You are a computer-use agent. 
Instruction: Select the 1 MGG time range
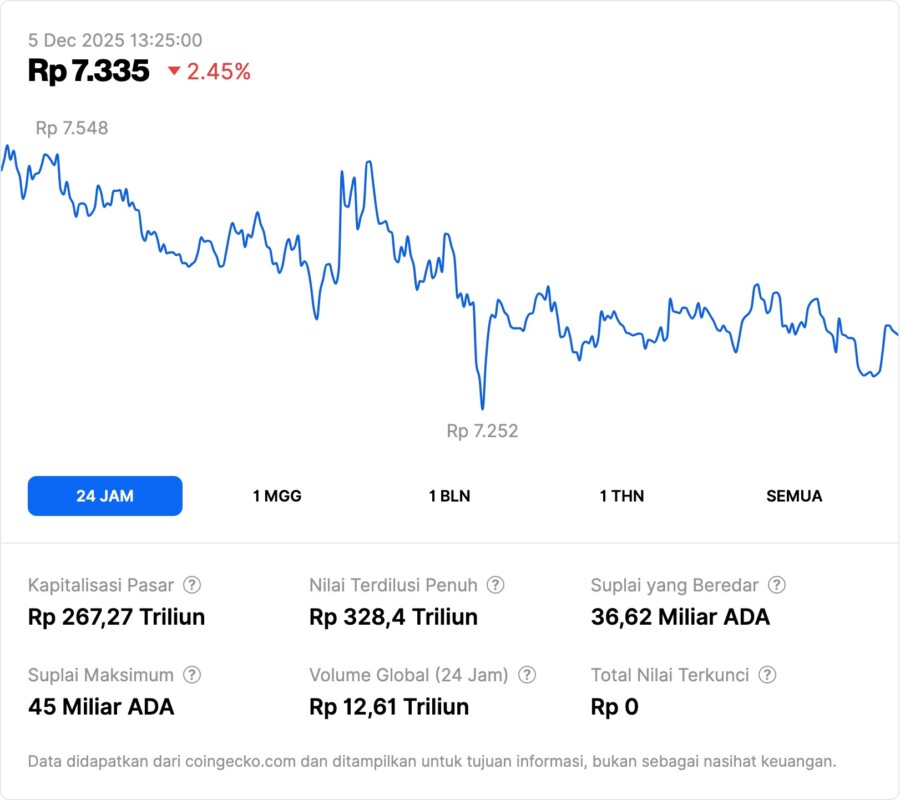click(277, 495)
